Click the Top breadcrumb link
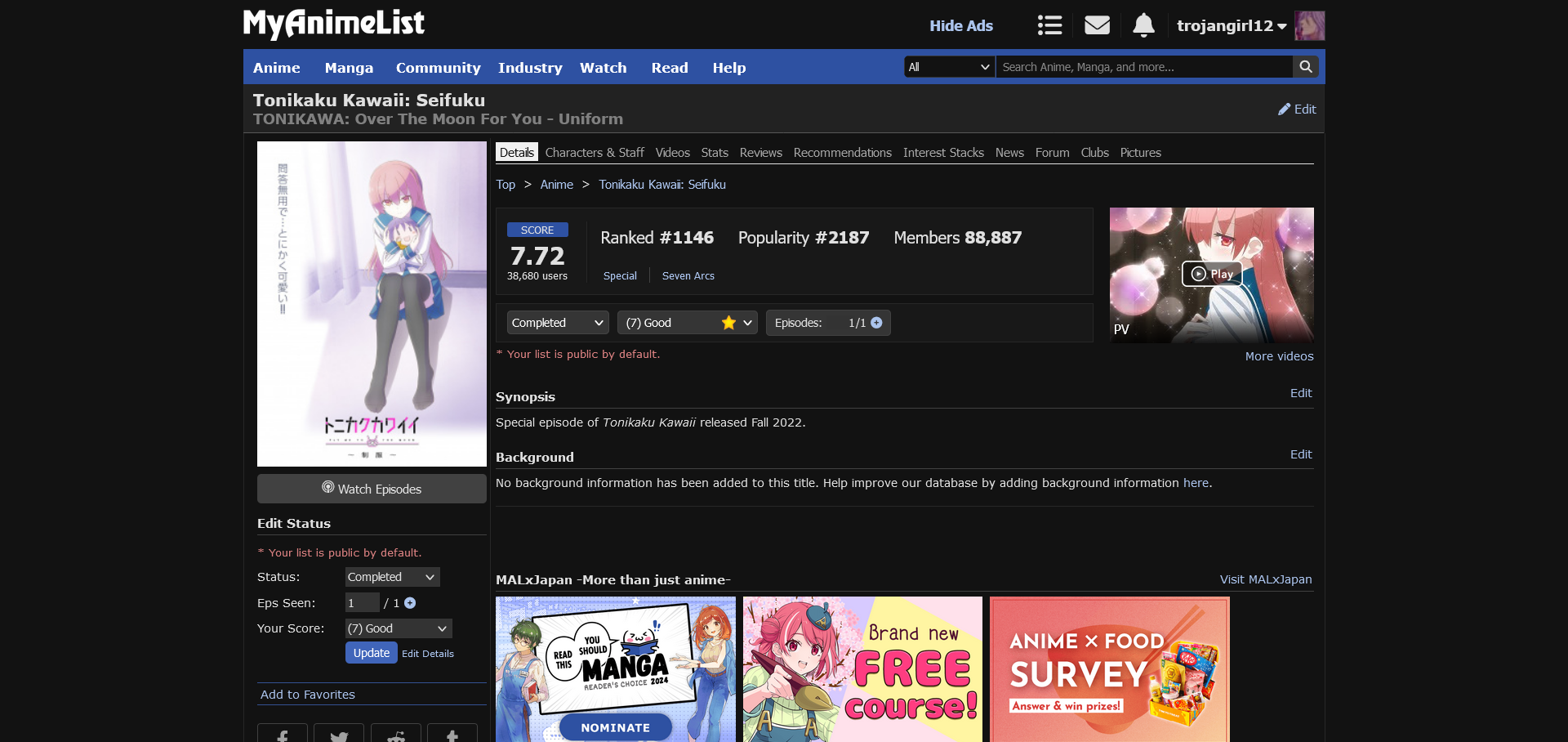Screen dimensions: 1568x742 (506, 185)
